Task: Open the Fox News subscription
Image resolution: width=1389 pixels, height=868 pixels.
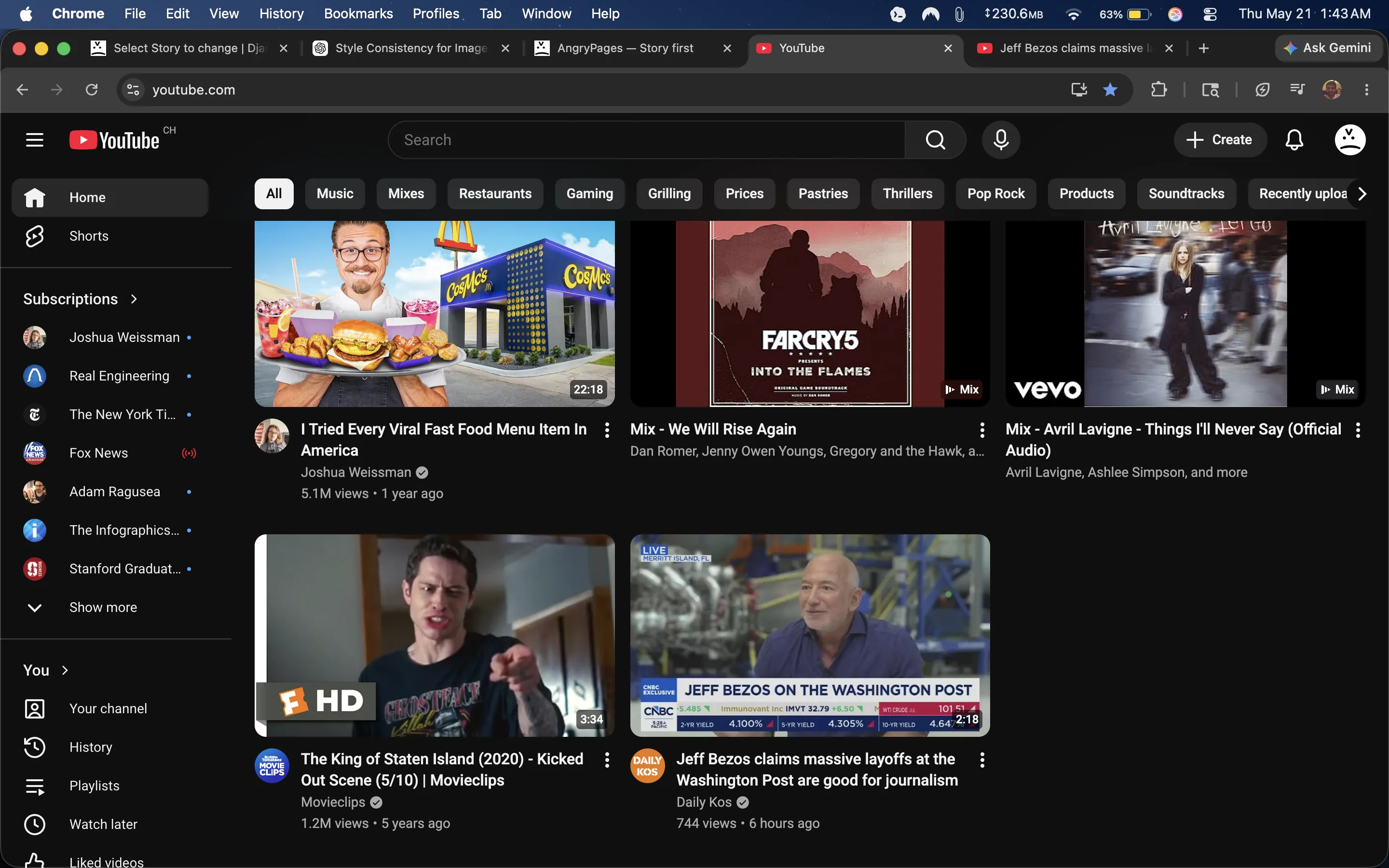Action: (109, 453)
